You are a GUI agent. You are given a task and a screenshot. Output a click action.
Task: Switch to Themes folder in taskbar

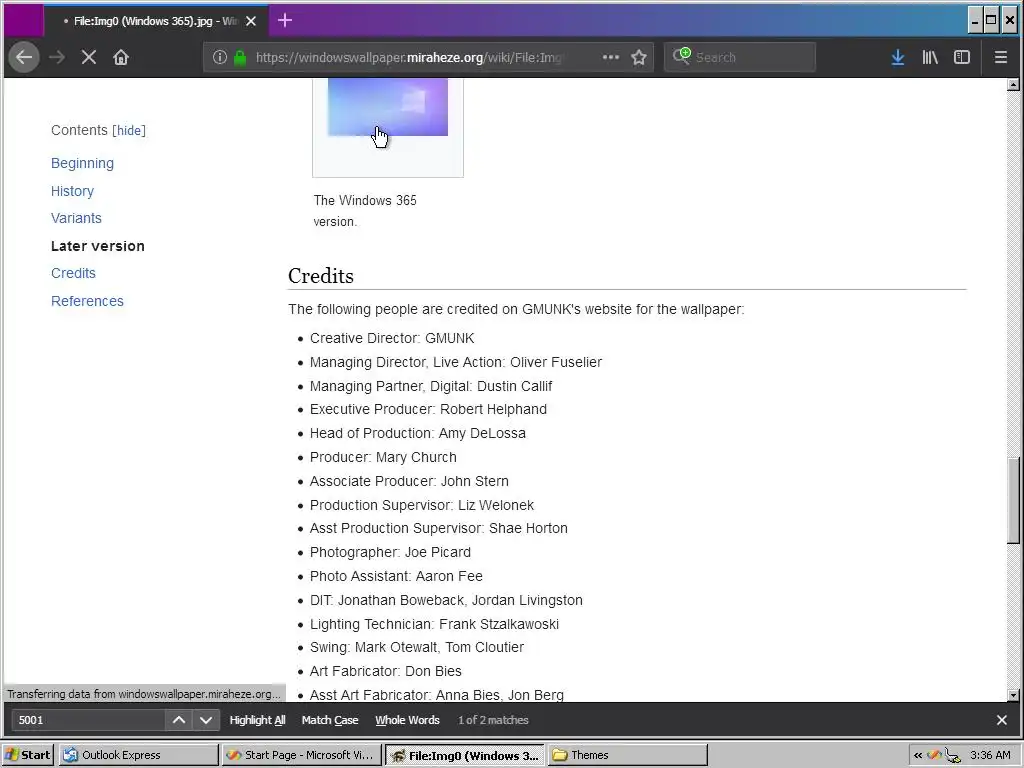[627, 755]
